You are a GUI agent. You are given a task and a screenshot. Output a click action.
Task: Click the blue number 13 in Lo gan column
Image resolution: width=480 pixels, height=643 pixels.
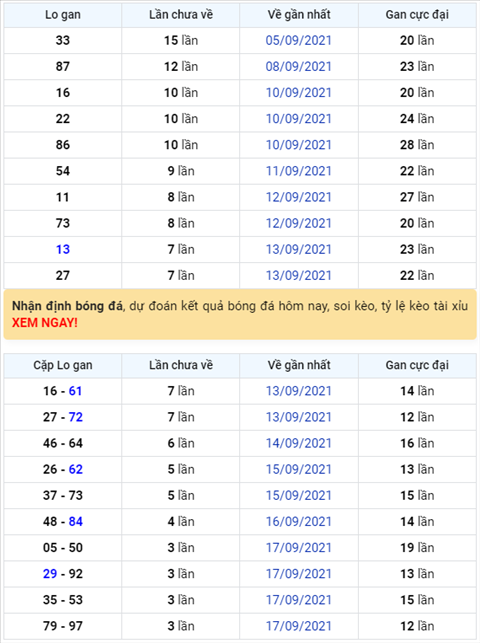(x=63, y=249)
